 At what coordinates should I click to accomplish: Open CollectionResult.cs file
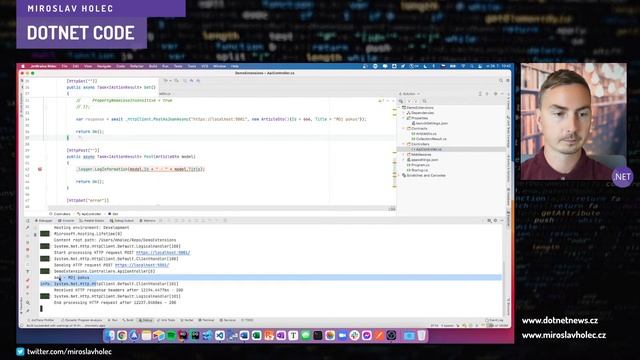point(429,139)
